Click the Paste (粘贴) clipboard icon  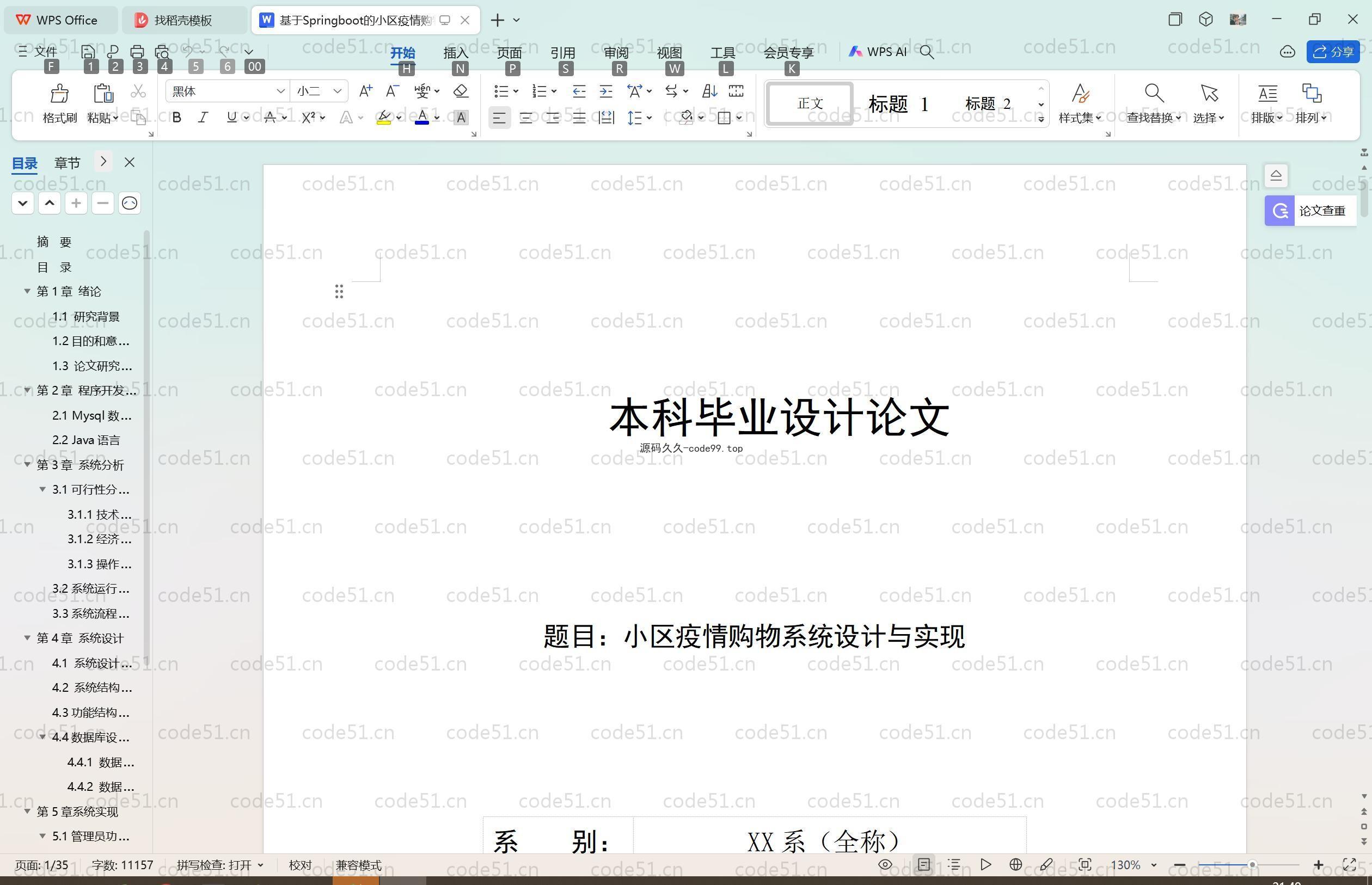point(103,93)
